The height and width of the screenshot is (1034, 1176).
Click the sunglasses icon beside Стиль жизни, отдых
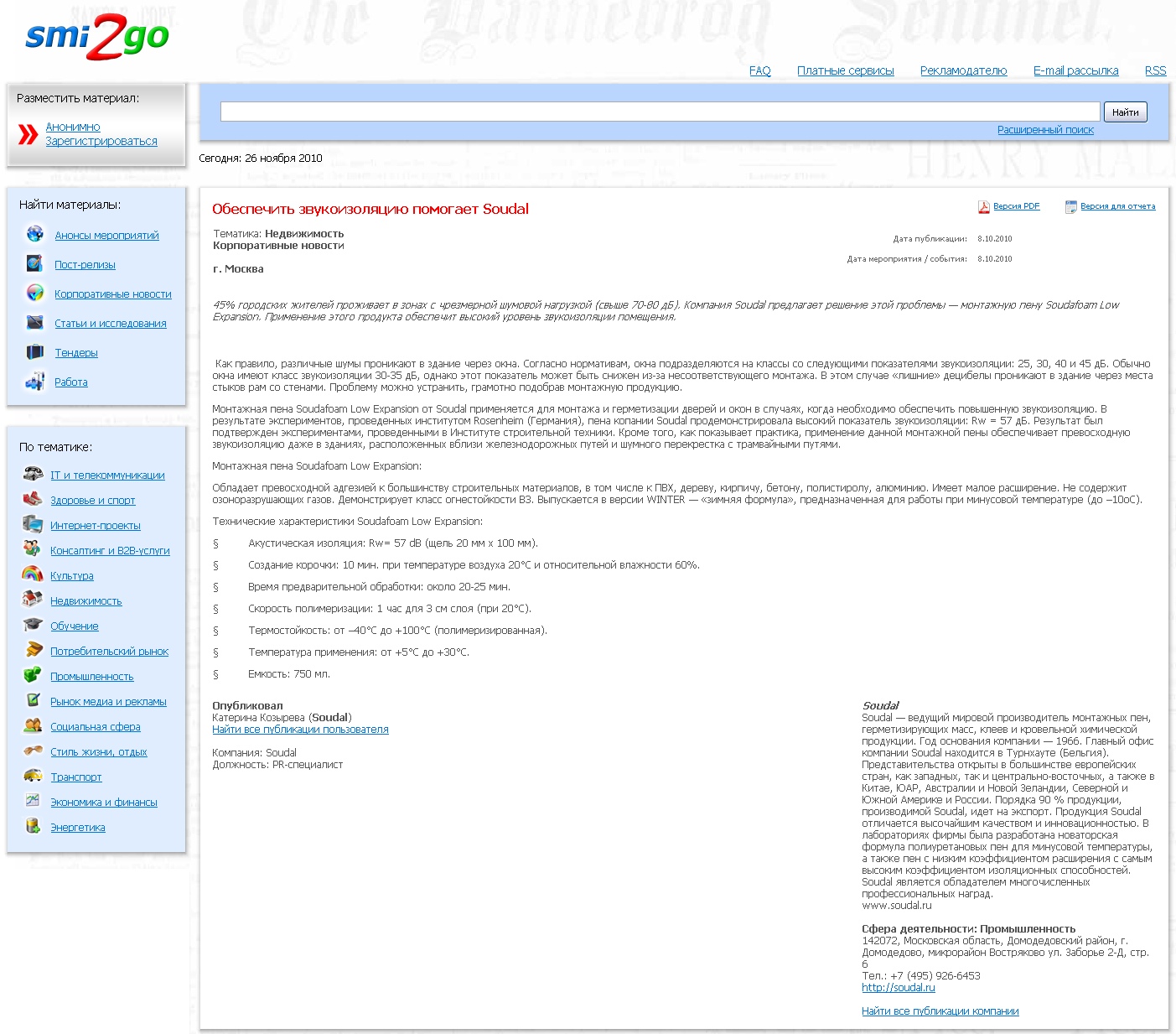coord(33,751)
